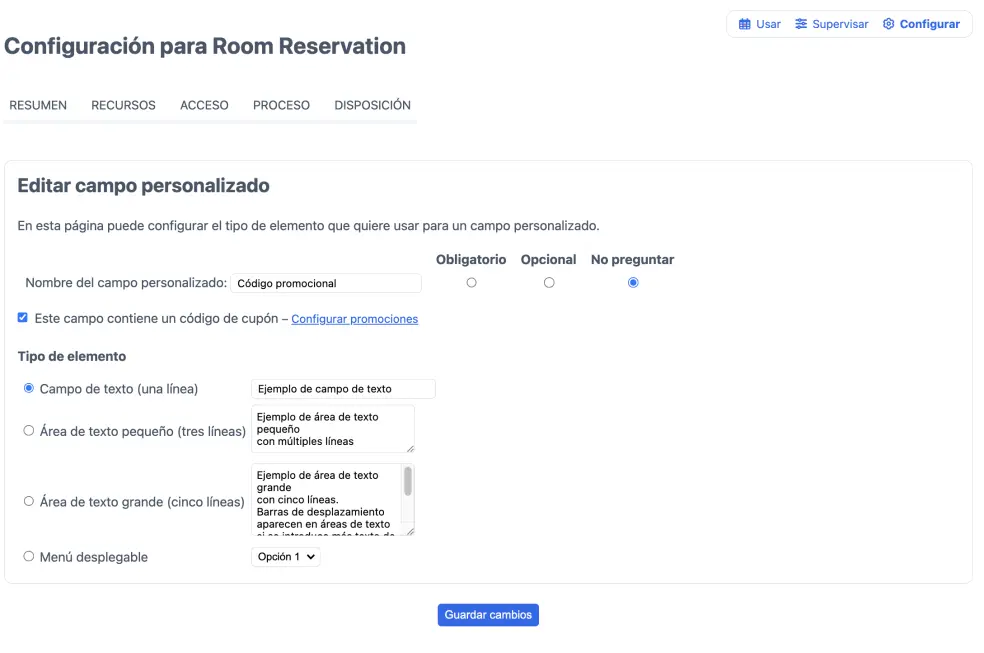Click the Editar campo personalizado heading
The height and width of the screenshot is (653, 984).
point(143,186)
